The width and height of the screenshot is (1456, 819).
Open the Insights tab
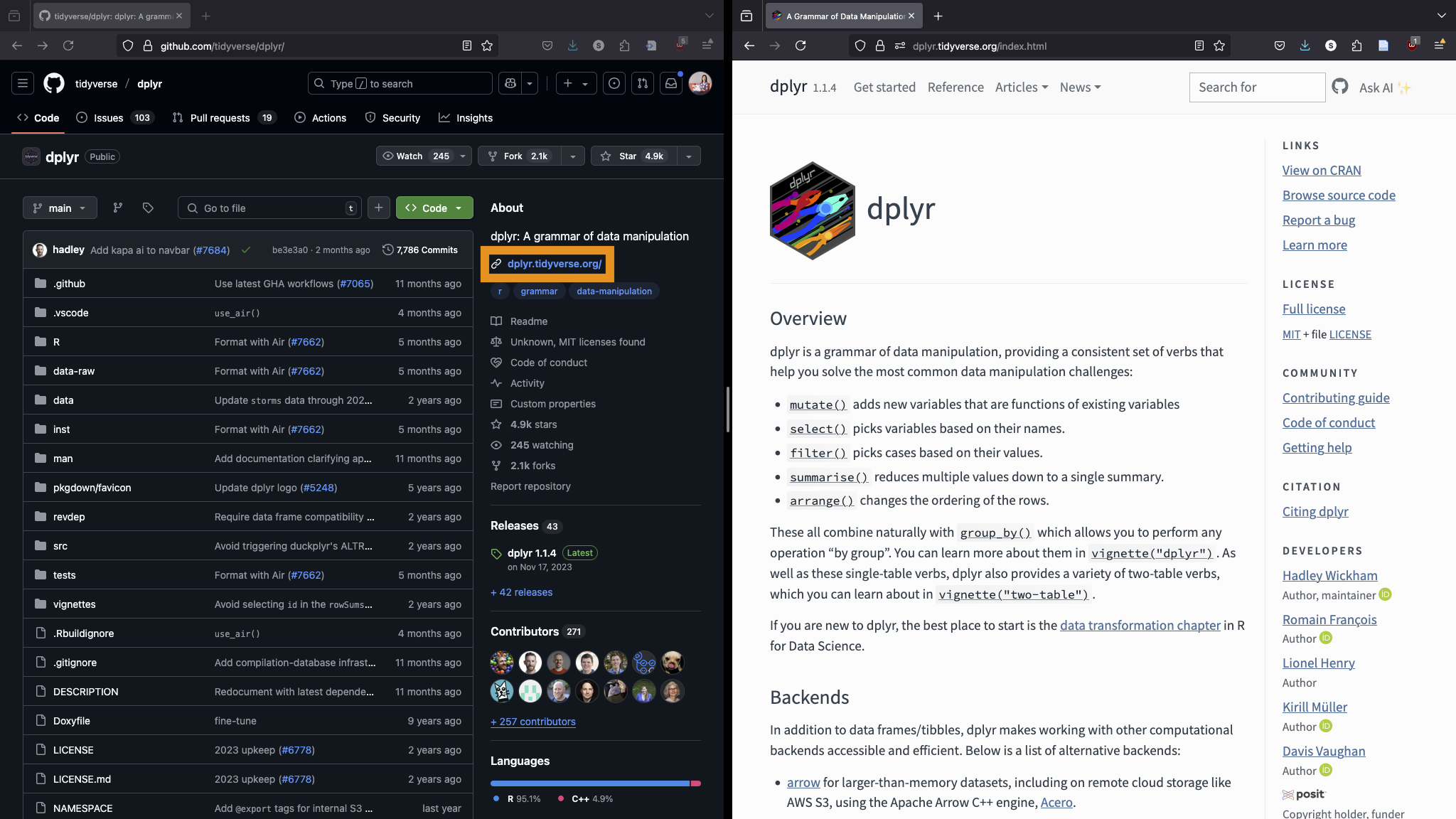tap(474, 118)
